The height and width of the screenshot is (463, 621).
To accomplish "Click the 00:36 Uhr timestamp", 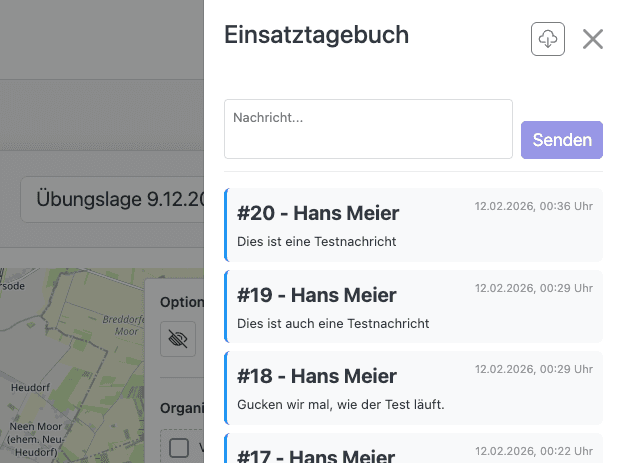I will (533, 207).
